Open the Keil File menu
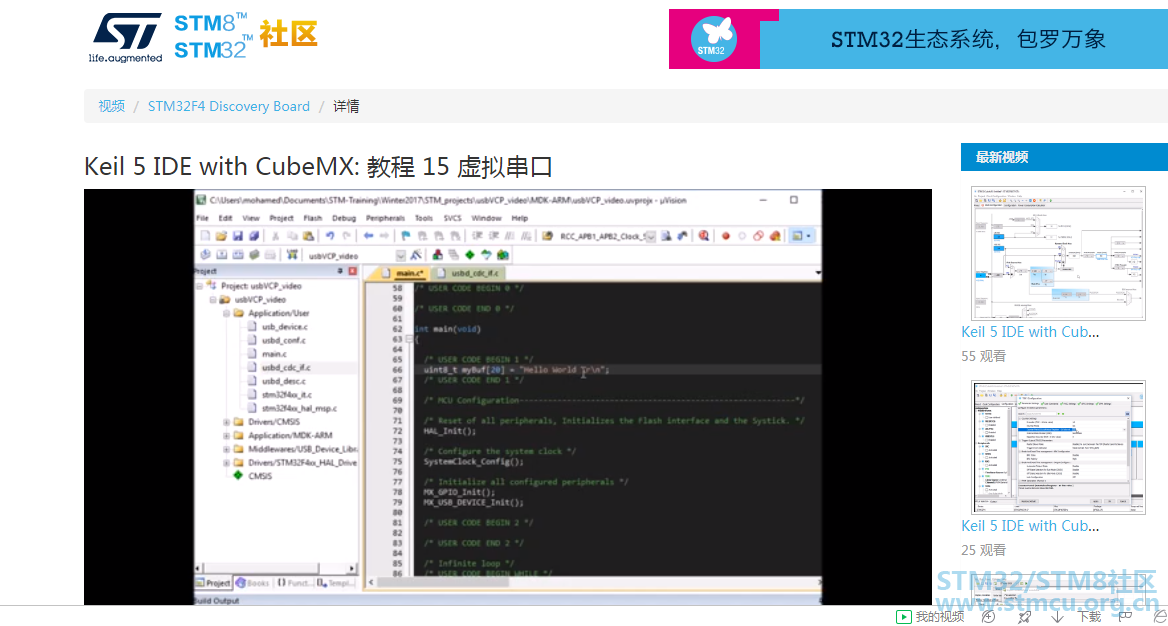1168x626 pixels. coord(203,218)
